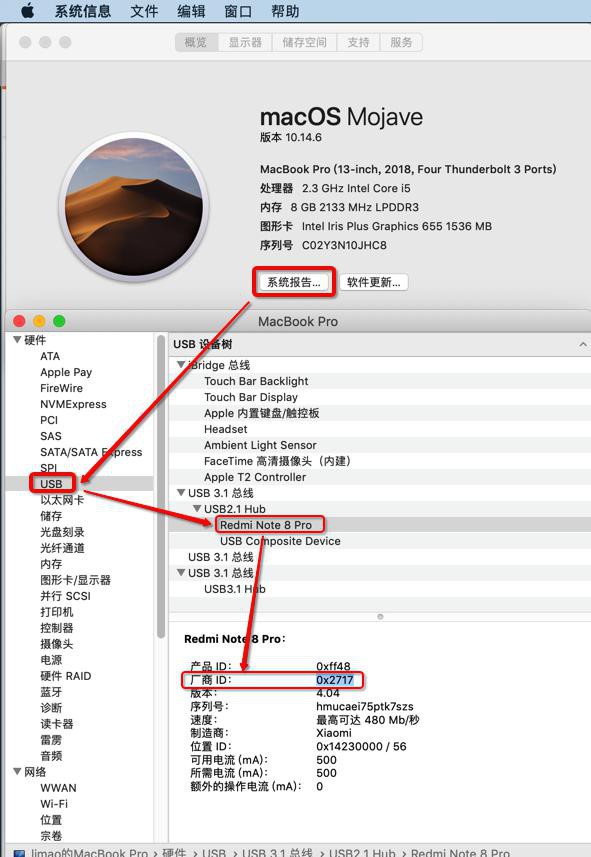Switch to the 概览 tab
This screenshot has height=857, width=591.
(x=196, y=42)
